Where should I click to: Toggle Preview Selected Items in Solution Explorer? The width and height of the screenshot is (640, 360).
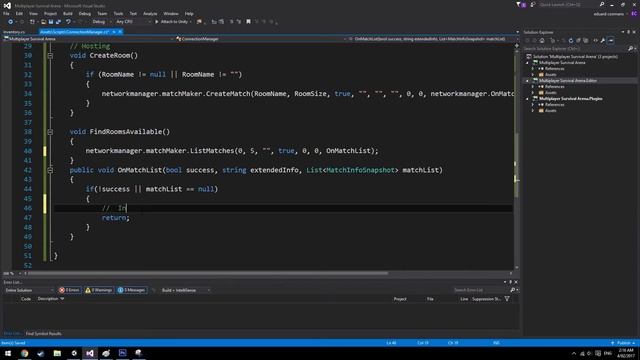pyautogui.click(x=611, y=40)
